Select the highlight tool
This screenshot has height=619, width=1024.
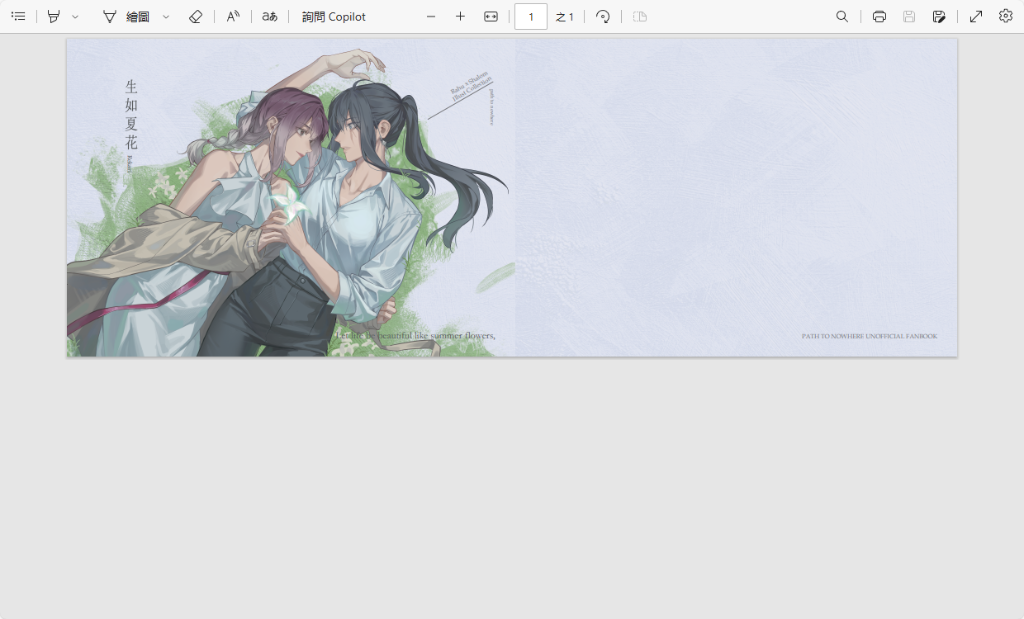pyautogui.click(x=54, y=16)
